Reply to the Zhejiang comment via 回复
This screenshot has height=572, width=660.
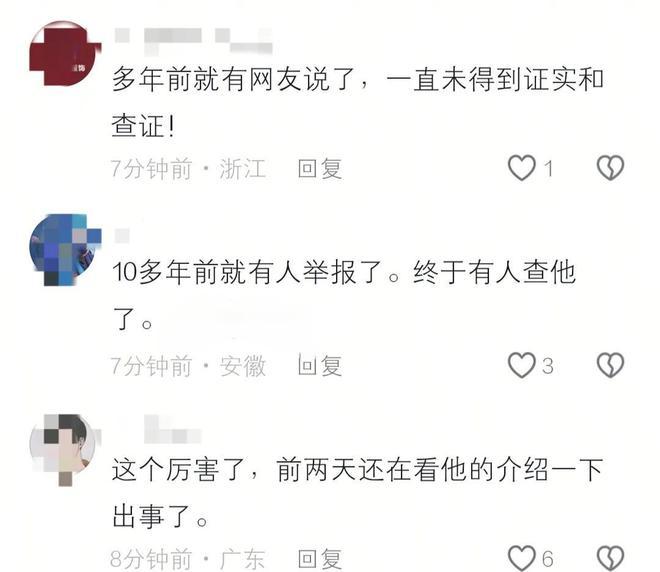[x=320, y=169]
